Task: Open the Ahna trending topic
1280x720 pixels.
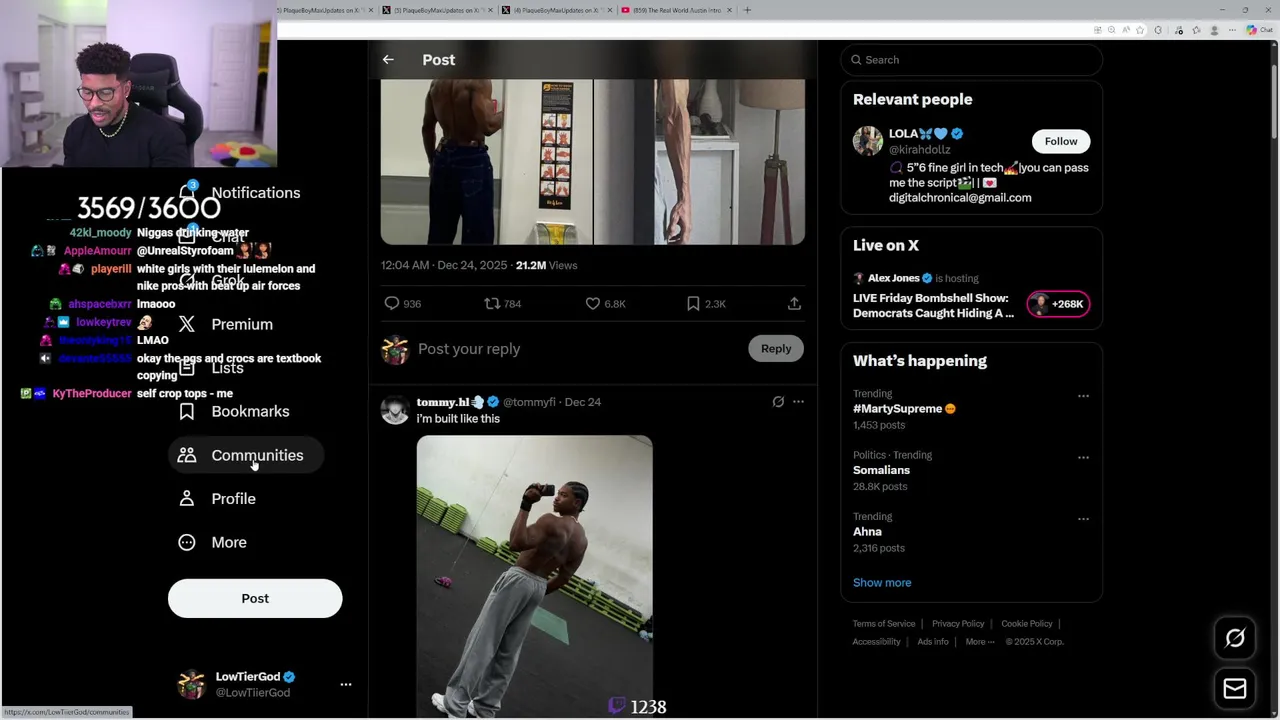Action: (867, 532)
